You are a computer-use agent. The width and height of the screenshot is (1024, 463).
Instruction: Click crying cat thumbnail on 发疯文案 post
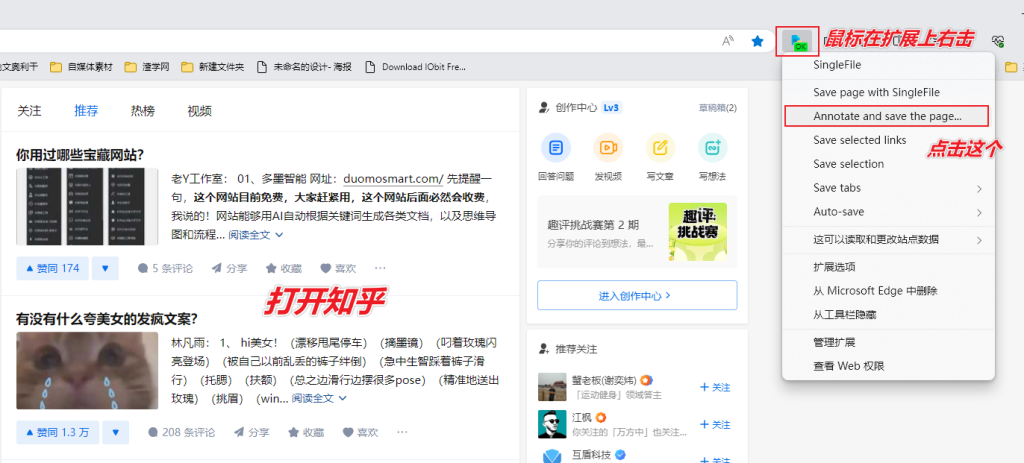tap(87, 371)
